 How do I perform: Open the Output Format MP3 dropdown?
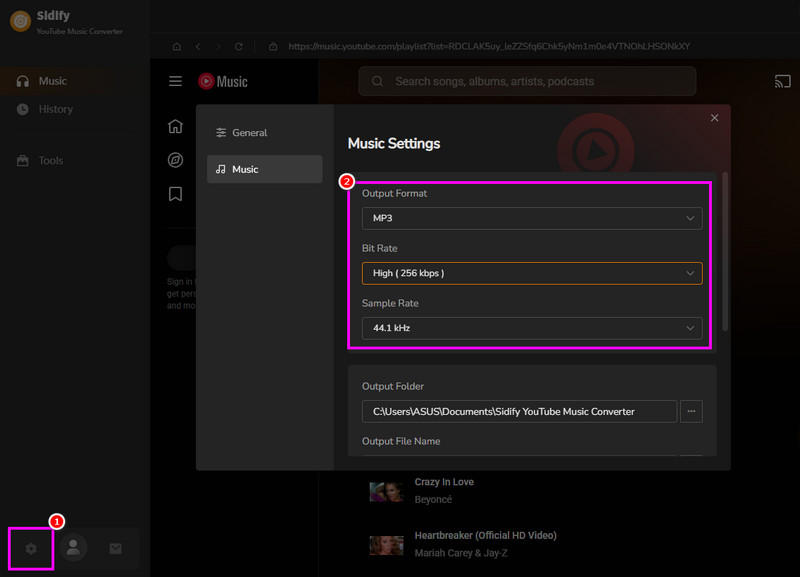point(532,218)
